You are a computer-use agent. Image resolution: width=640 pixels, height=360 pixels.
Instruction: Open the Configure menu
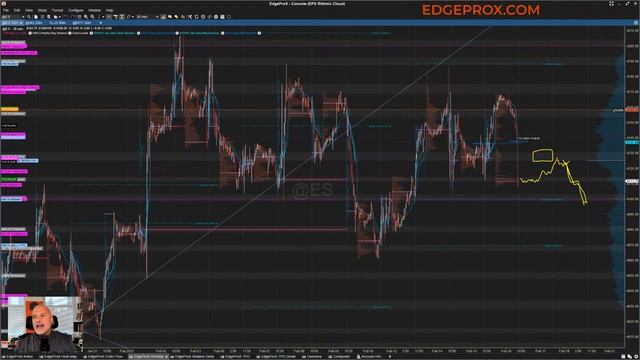(x=76, y=10)
